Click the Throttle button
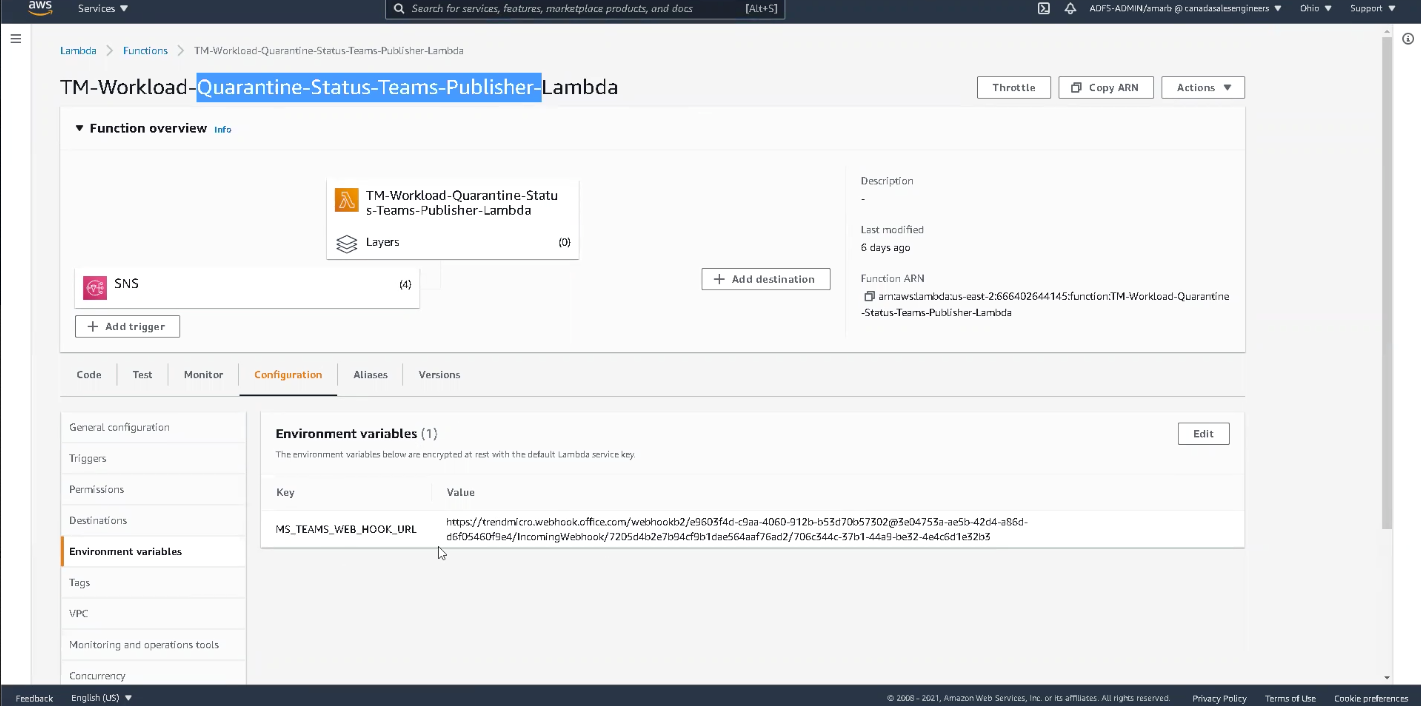Image resolution: width=1421 pixels, height=706 pixels. pyautogui.click(x=1014, y=87)
